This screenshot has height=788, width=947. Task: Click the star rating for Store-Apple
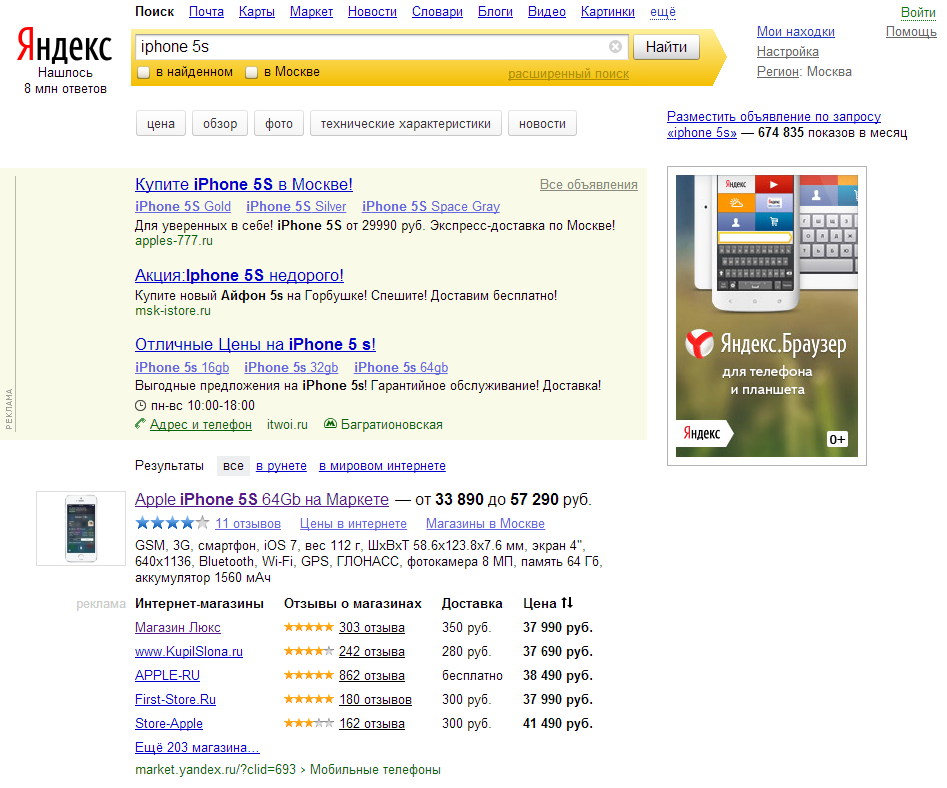tap(309, 723)
